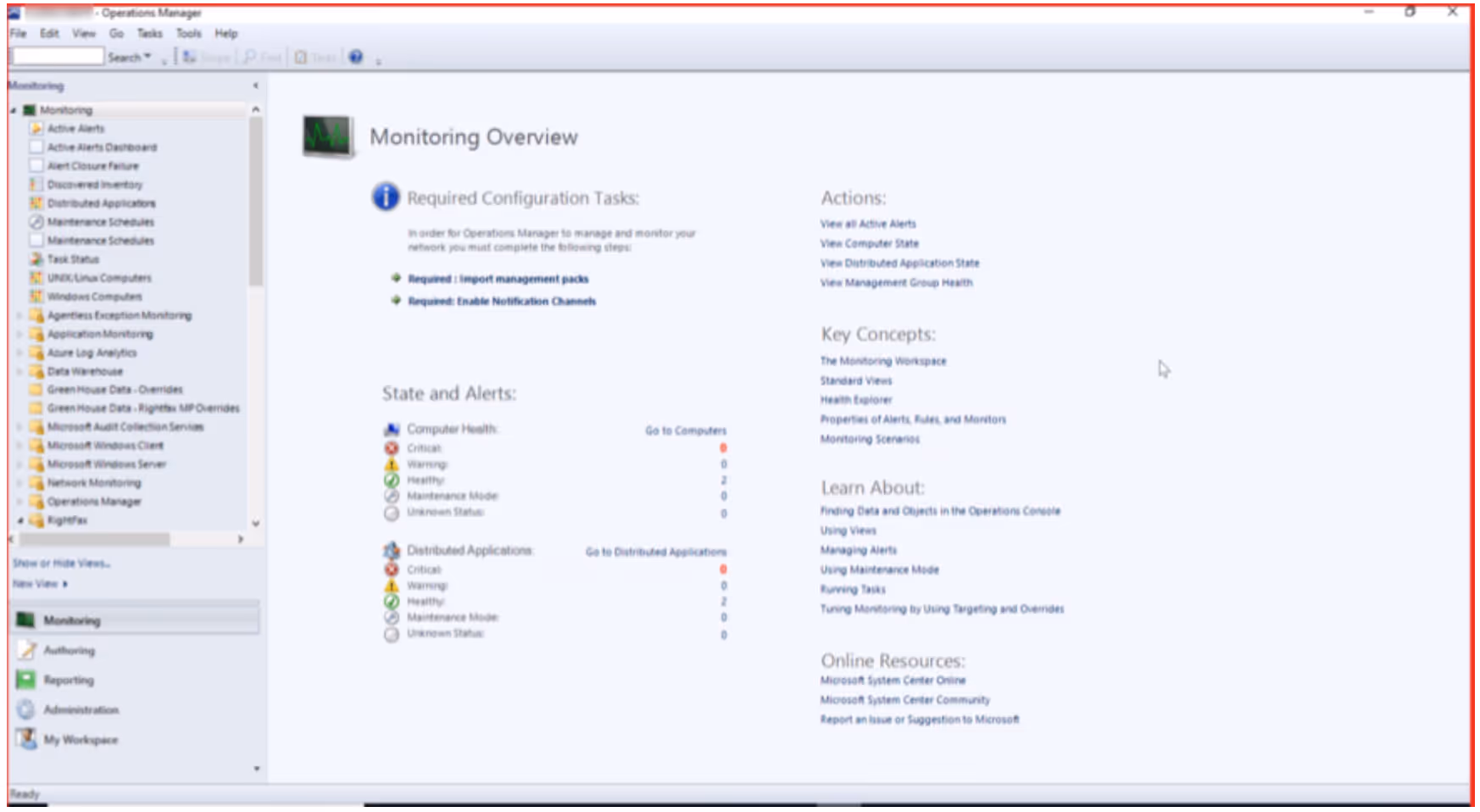
Task: Click Show or Hide Views link
Action: point(61,563)
